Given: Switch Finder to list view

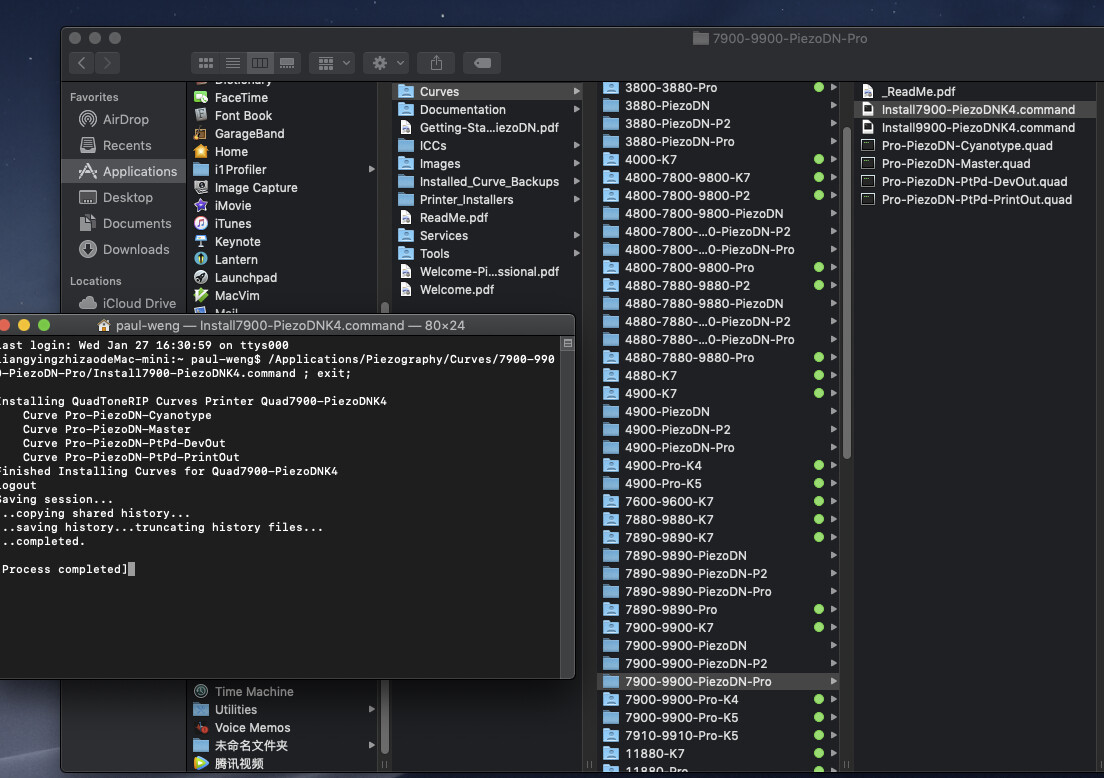Looking at the screenshot, I should pyautogui.click(x=233, y=63).
